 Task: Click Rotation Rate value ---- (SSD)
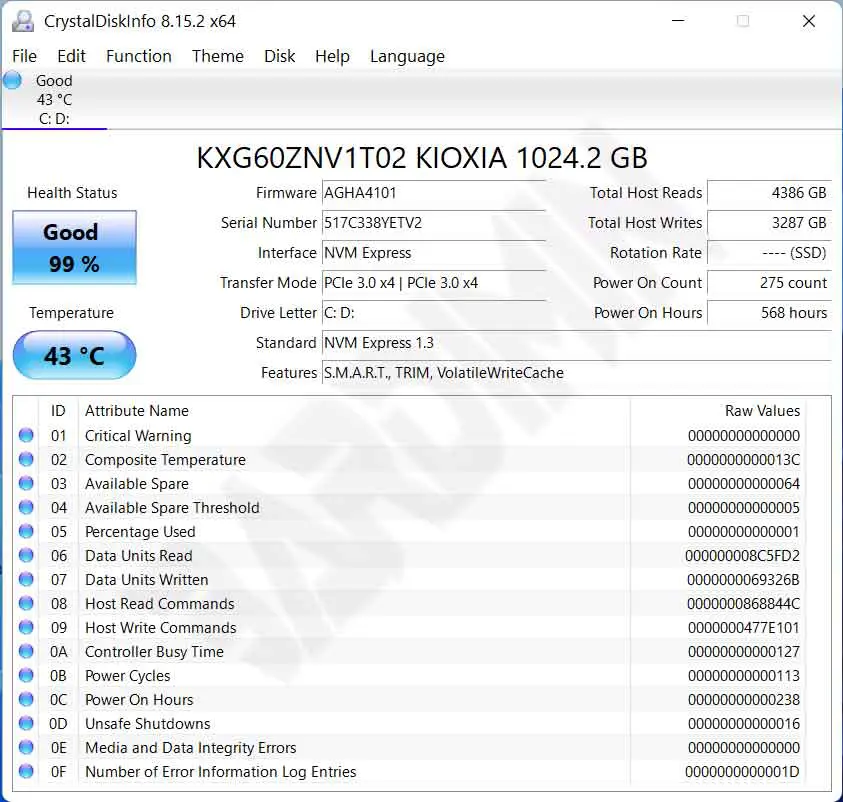click(x=769, y=253)
